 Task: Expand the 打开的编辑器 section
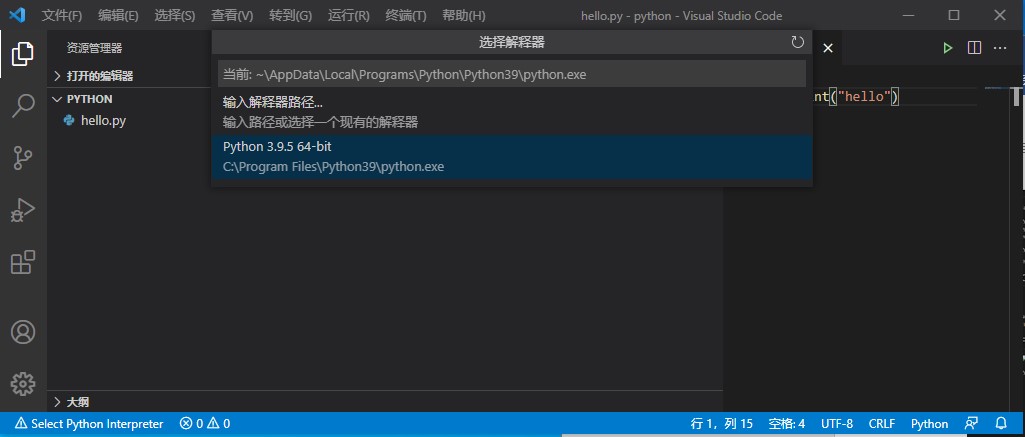click(99, 76)
